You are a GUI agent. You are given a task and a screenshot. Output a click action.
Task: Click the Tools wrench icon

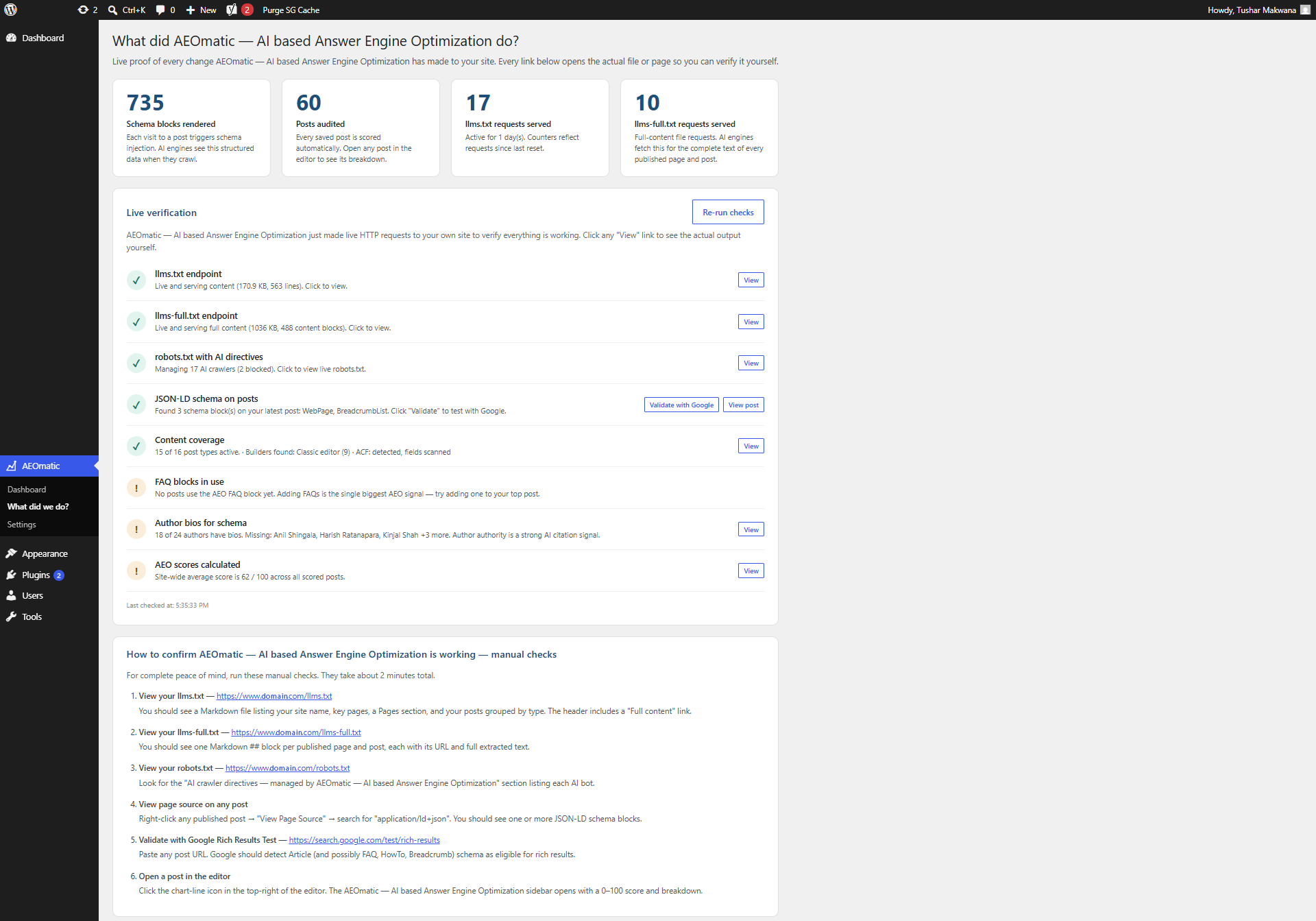(11, 617)
